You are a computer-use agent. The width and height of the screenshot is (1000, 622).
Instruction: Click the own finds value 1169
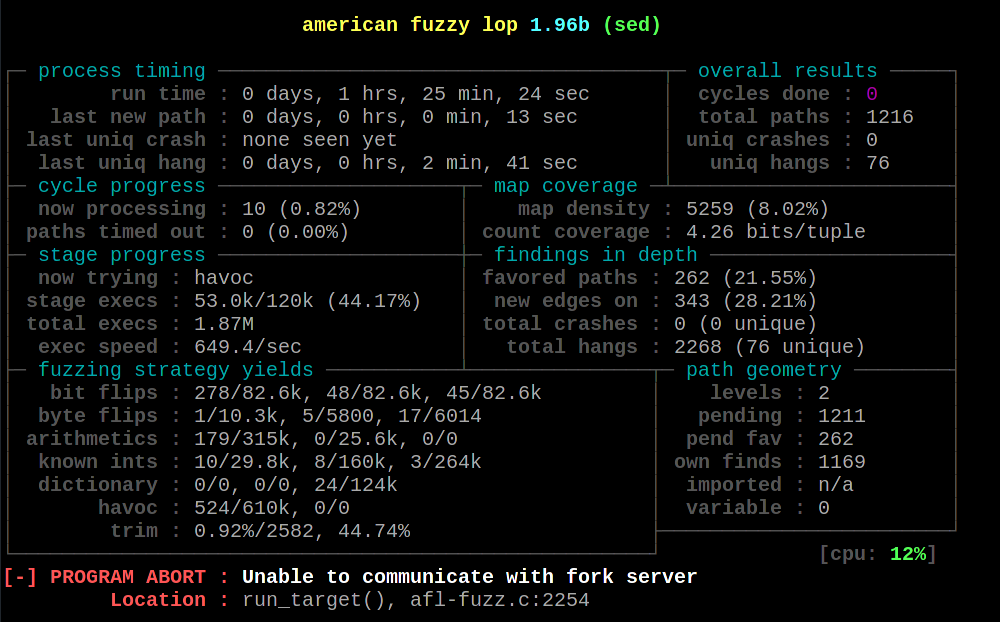coord(842,461)
